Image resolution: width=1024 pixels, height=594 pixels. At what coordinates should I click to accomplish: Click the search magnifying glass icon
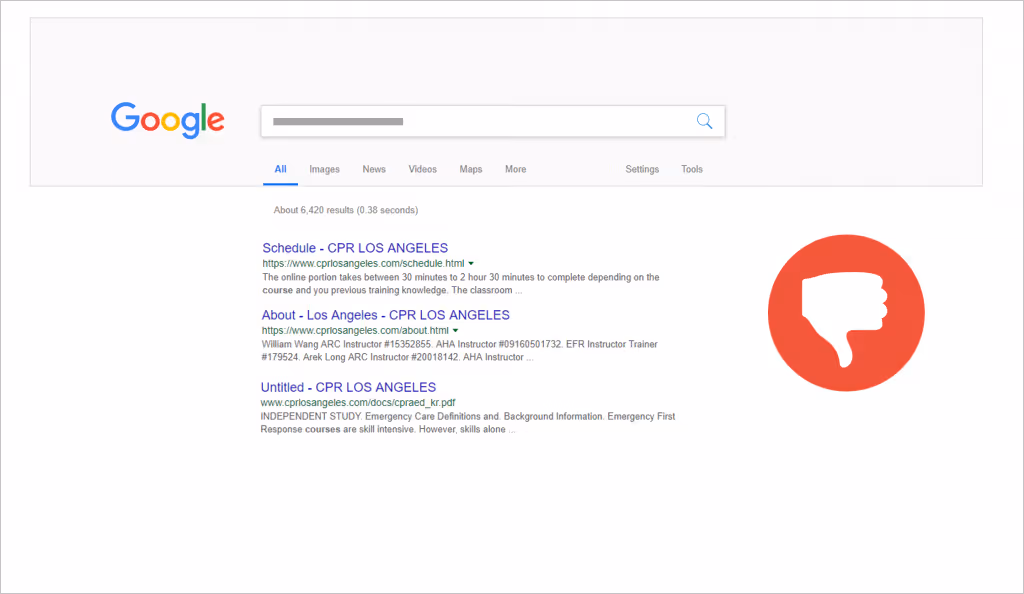coord(704,120)
